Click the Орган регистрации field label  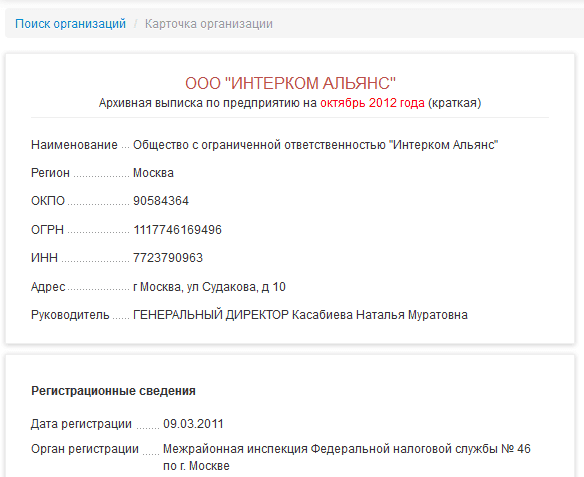pyautogui.click(x=85, y=449)
